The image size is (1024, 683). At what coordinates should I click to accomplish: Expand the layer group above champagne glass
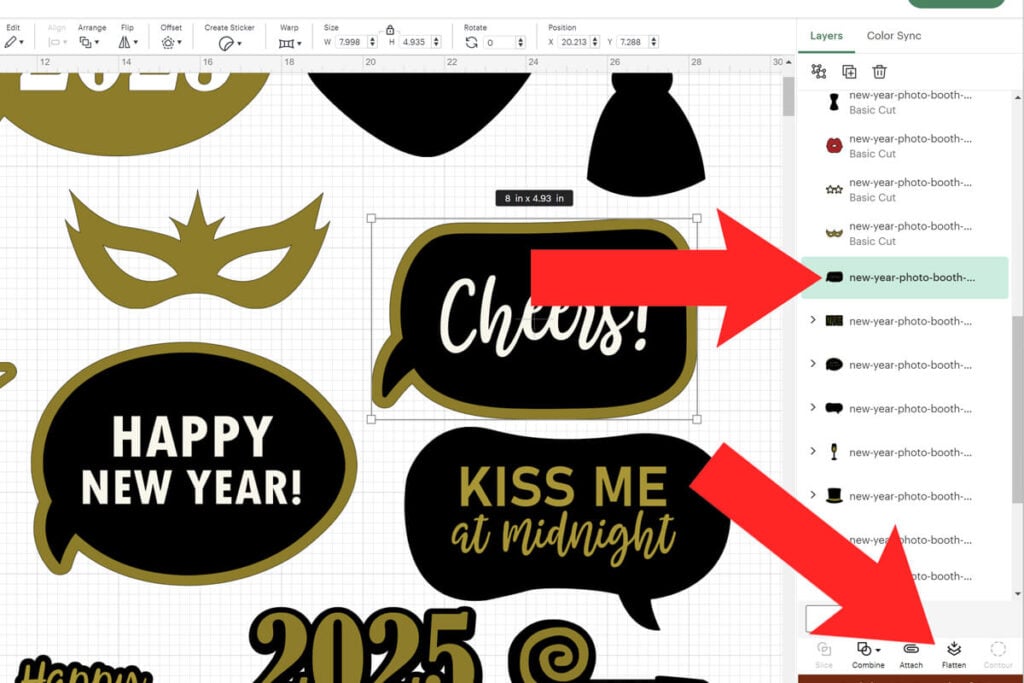click(x=813, y=407)
